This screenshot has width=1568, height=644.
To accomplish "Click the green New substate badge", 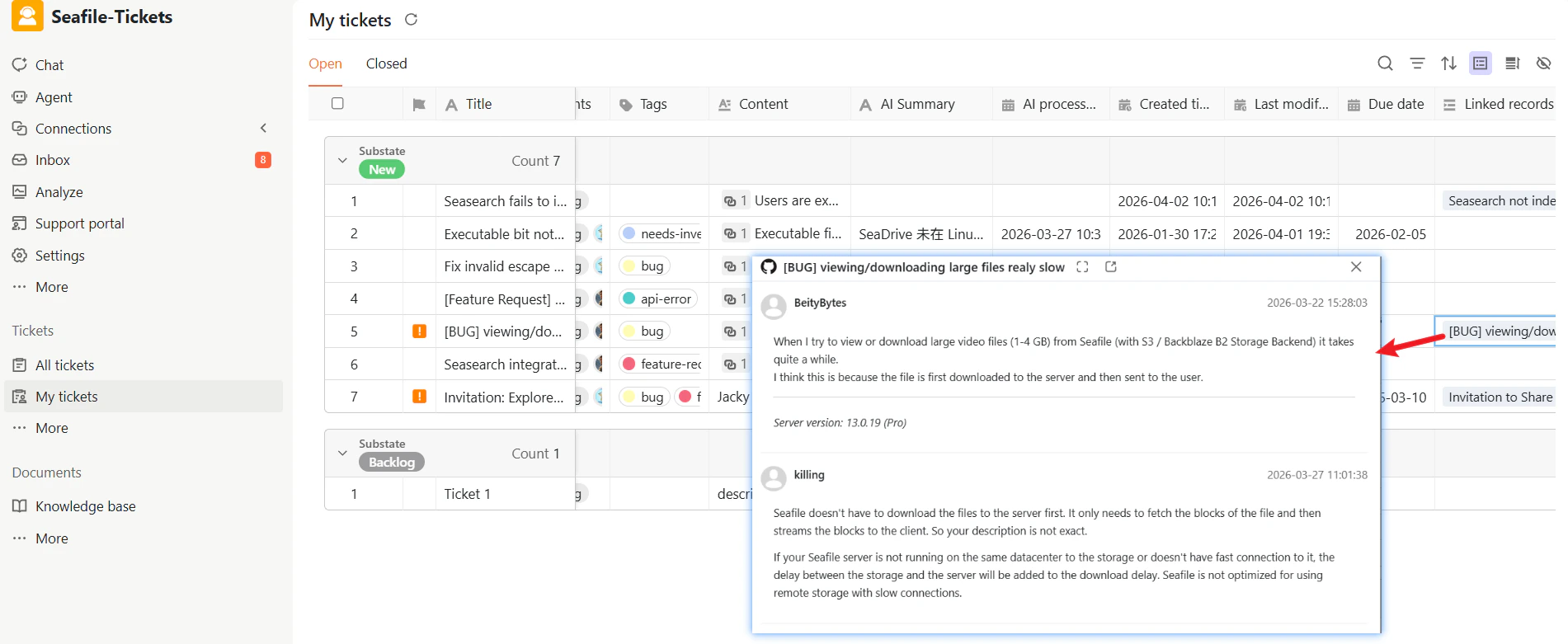I will point(382,170).
